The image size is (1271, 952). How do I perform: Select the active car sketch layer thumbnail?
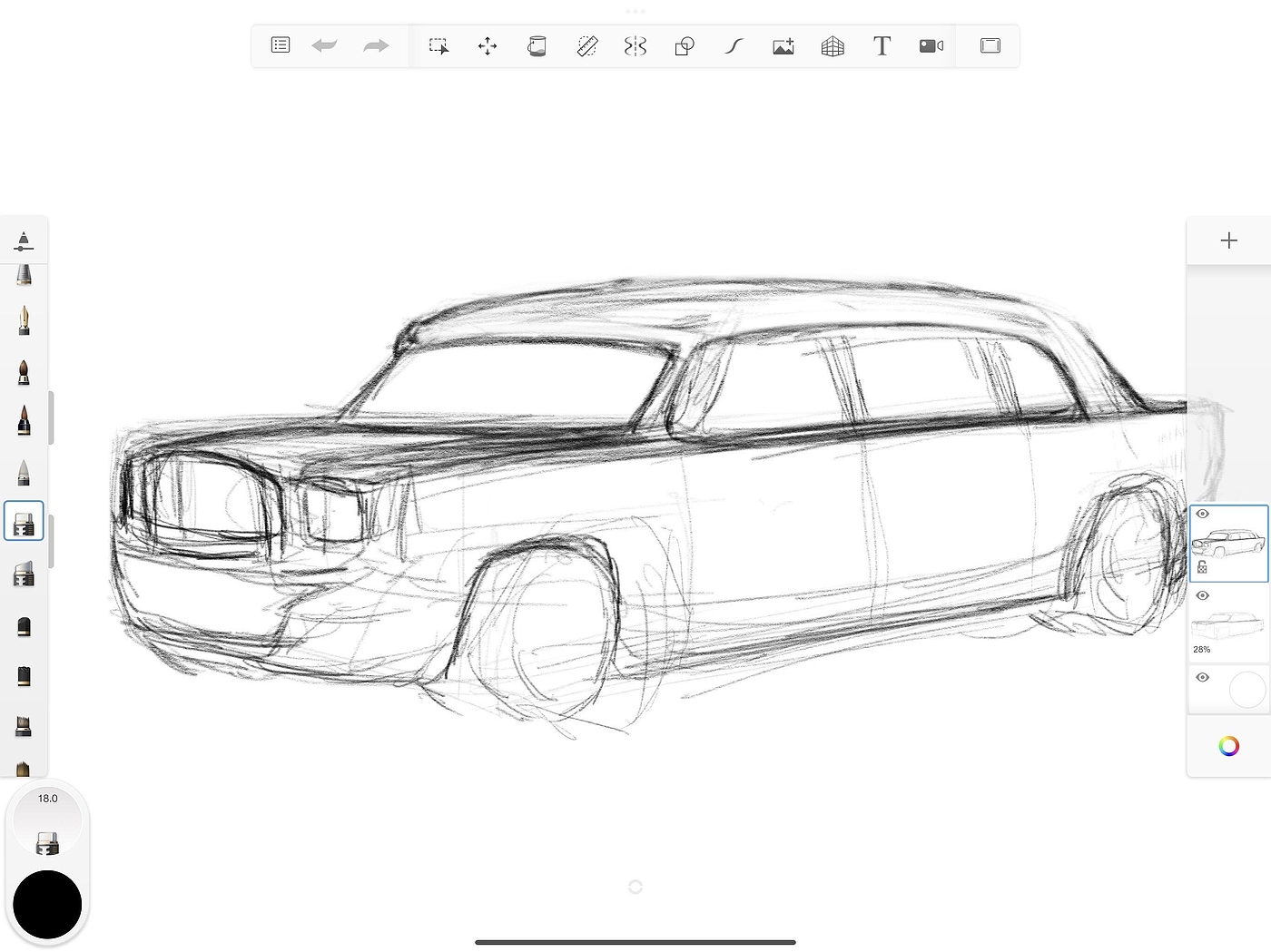(x=1228, y=544)
